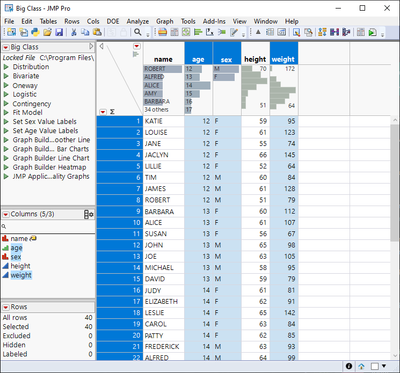400x373 pixels.
Task: Click the sort columns arrows icon
Action: pyautogui.click(x=322, y=32)
